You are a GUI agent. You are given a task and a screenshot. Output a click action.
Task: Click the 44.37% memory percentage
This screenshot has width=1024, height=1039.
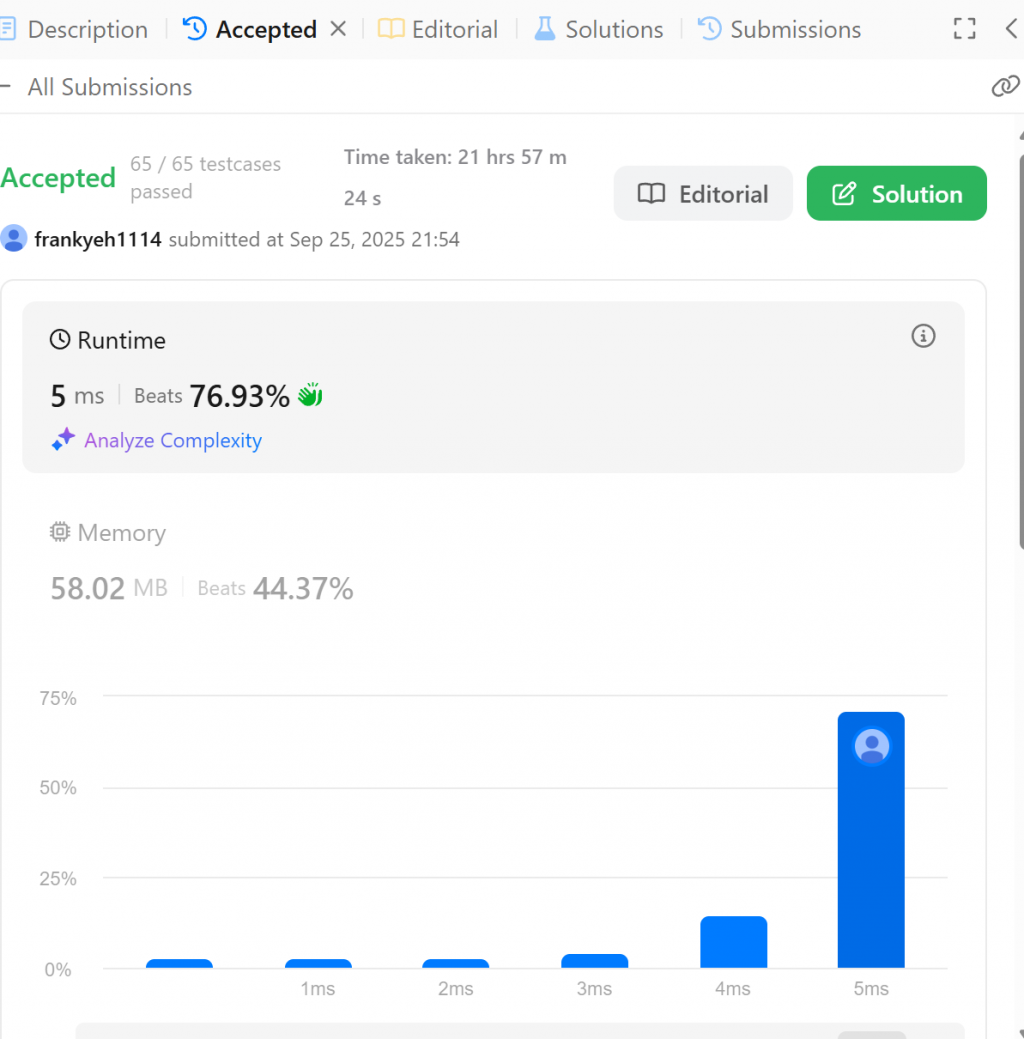click(303, 588)
